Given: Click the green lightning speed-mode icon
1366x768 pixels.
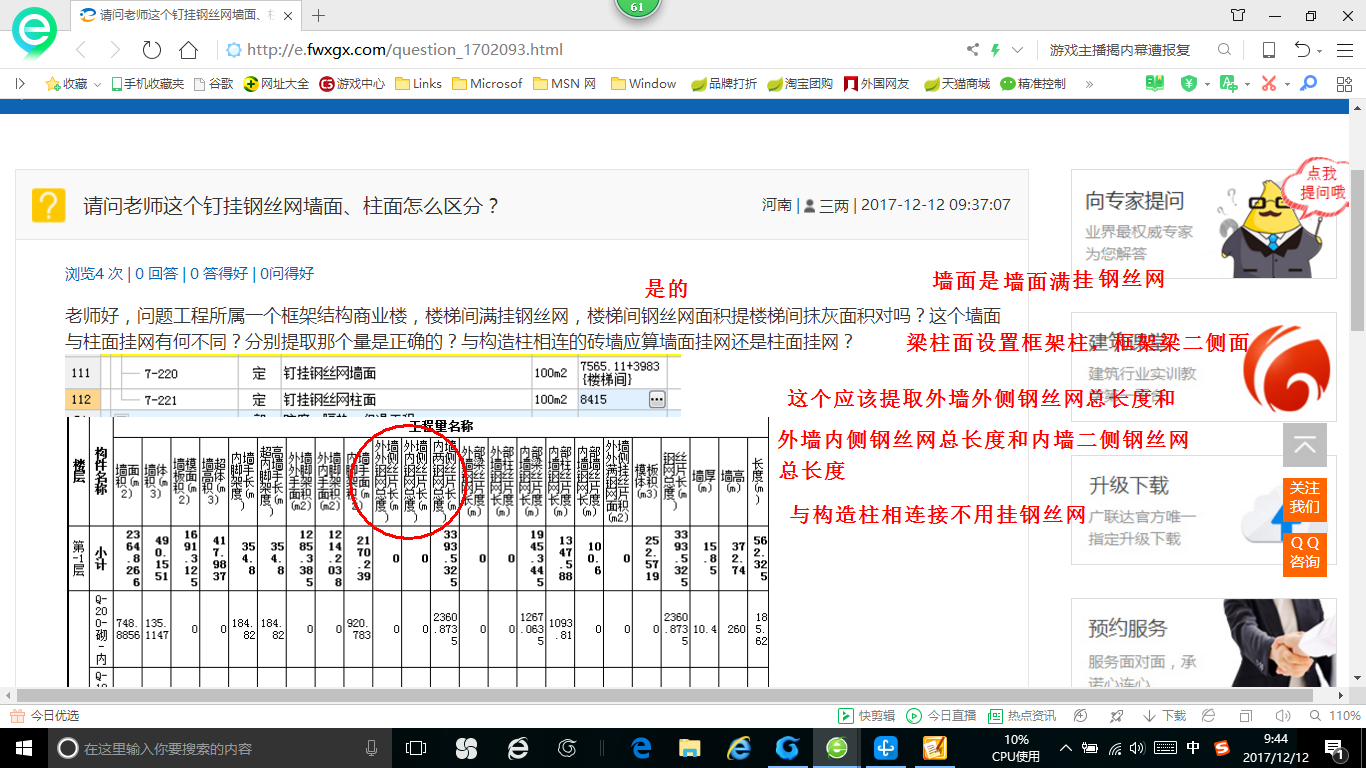Looking at the screenshot, I should click(x=995, y=50).
